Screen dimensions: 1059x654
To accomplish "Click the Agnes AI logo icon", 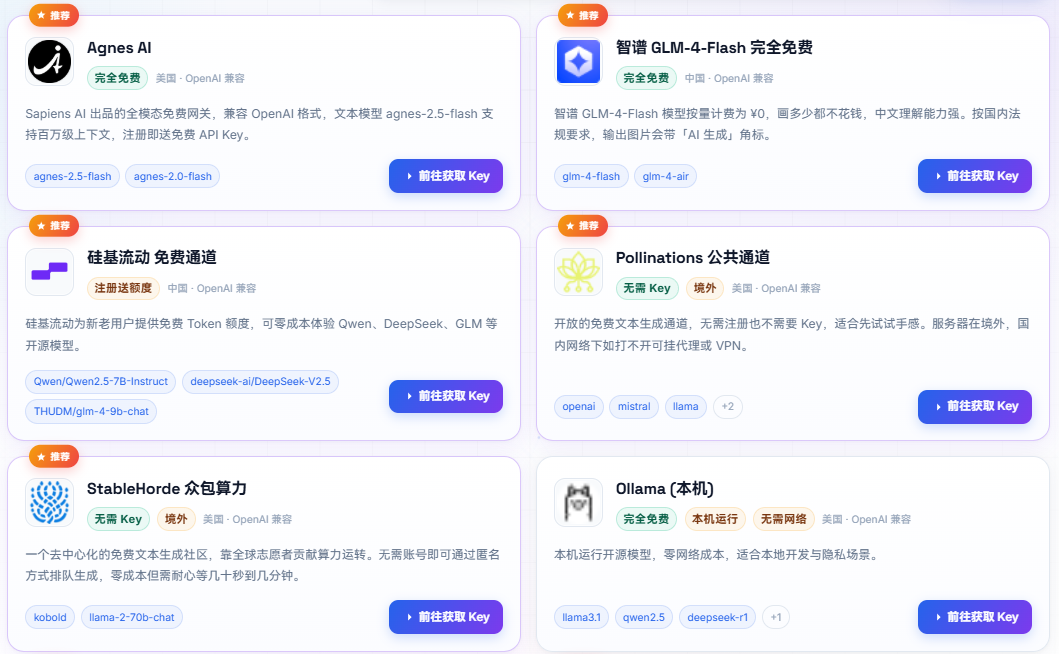I will 49,61.
